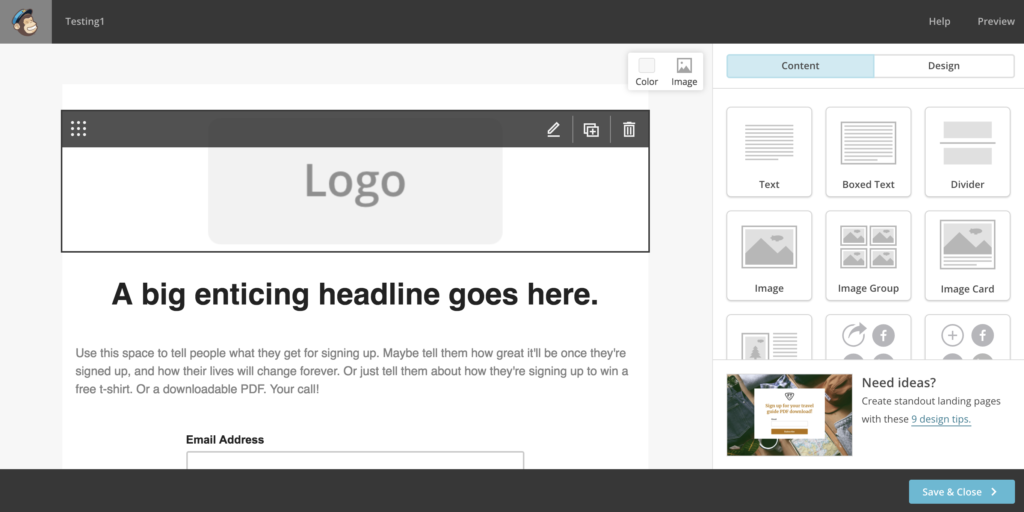Click Save & Close button
The height and width of the screenshot is (512, 1024).
coord(962,492)
